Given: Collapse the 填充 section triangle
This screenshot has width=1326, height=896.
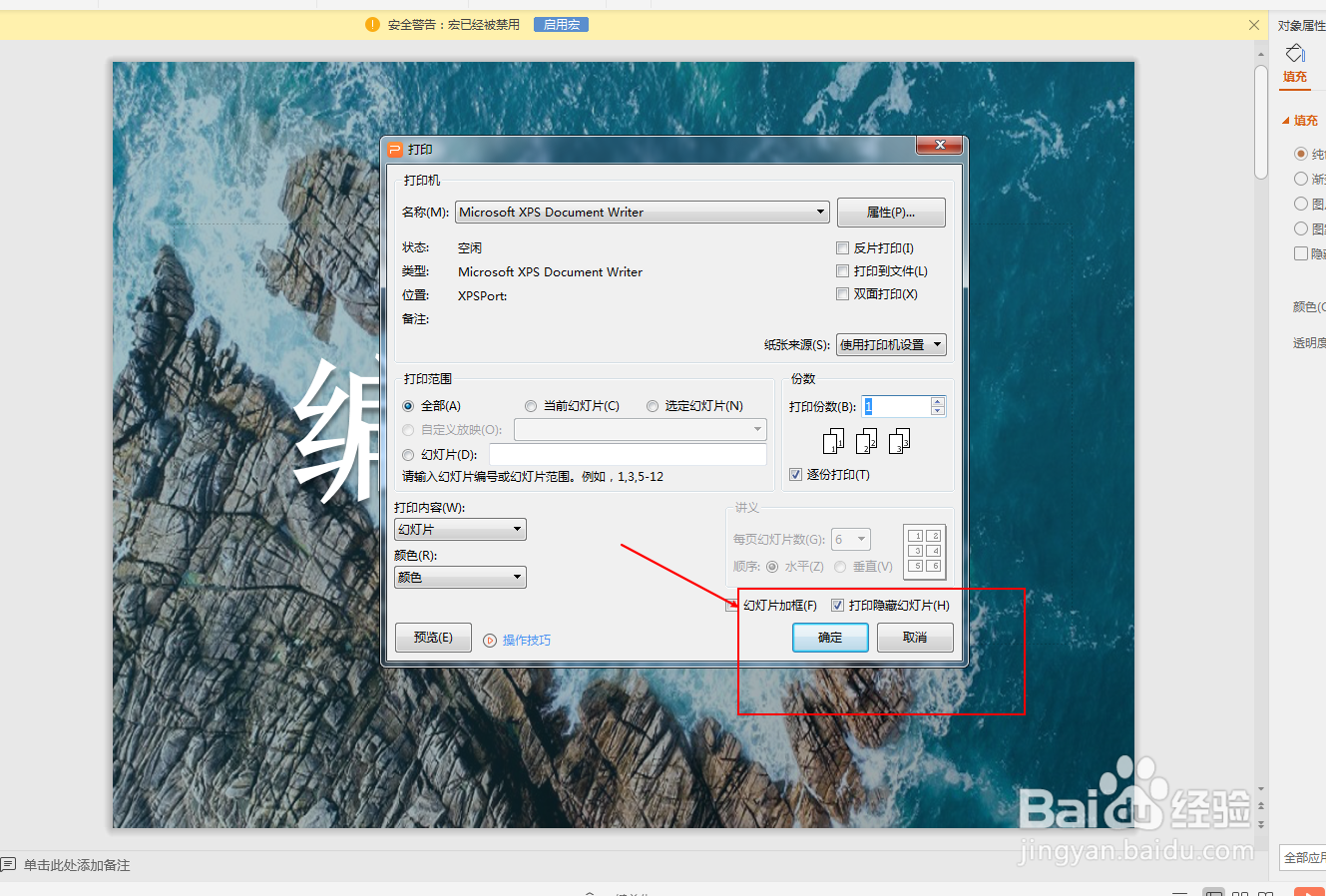Looking at the screenshot, I should (1286, 121).
